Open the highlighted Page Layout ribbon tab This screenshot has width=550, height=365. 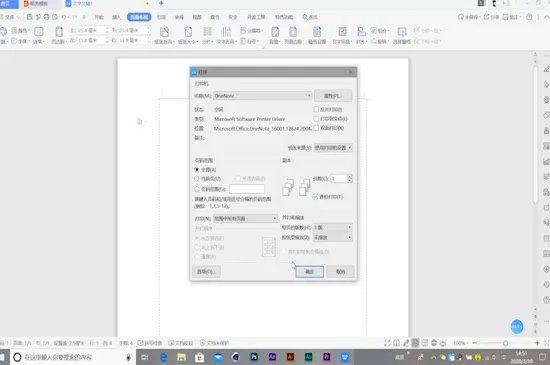click(139, 17)
